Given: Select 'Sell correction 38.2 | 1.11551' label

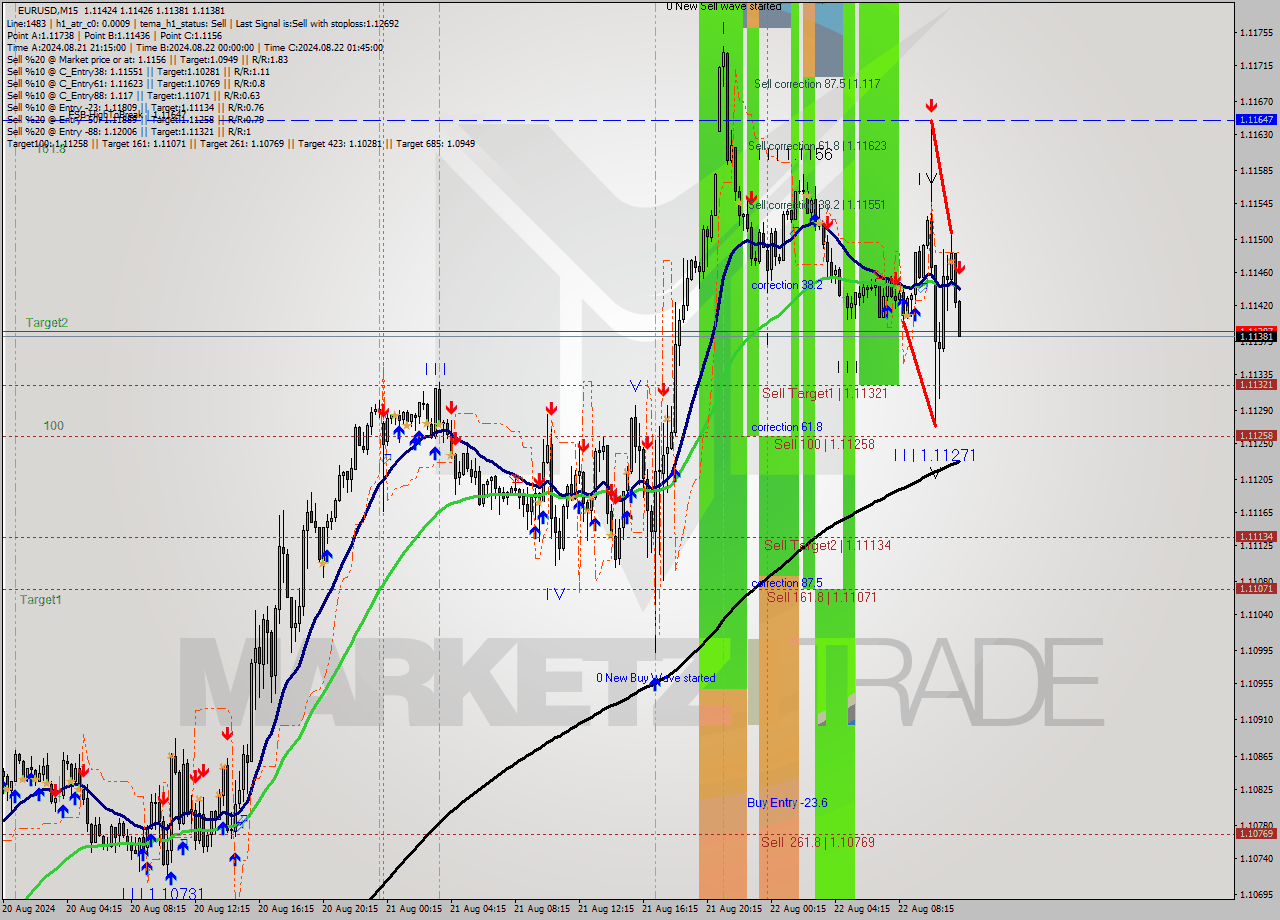Looking at the screenshot, I should pyautogui.click(x=817, y=204).
